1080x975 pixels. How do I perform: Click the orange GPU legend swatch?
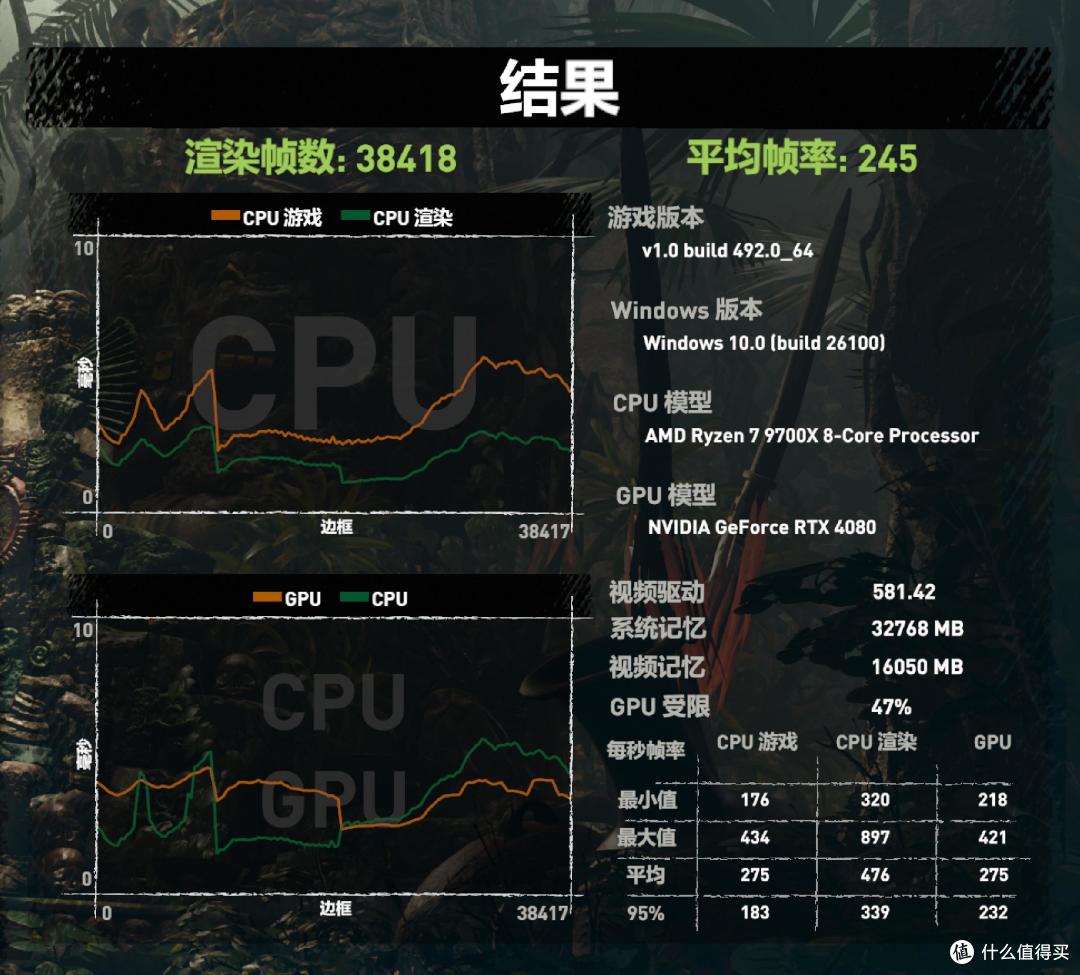coord(267,597)
